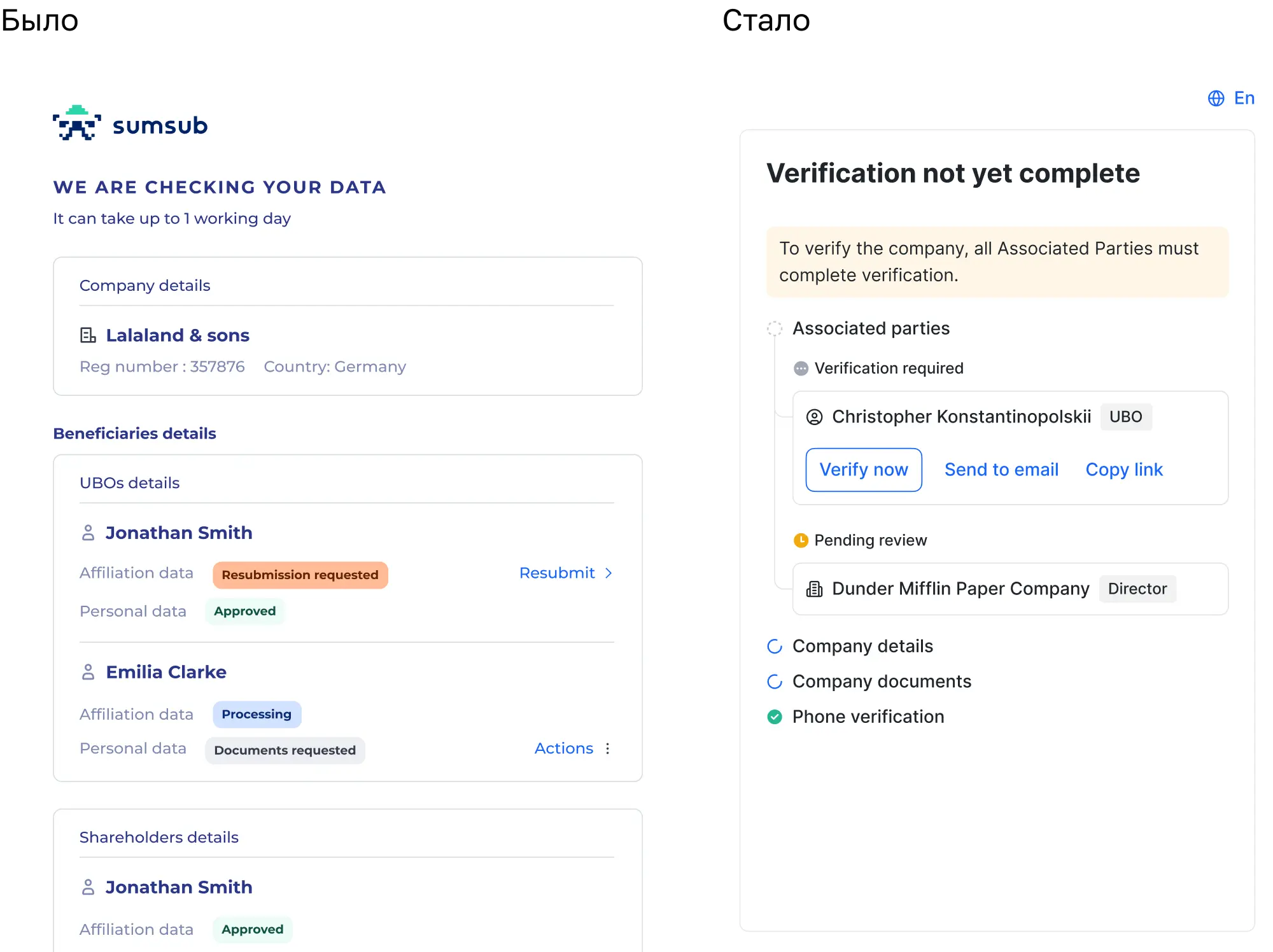Click company icon beside Dunder Mifflin Paper Company
Screen dimensions: 1273x952
click(814, 589)
